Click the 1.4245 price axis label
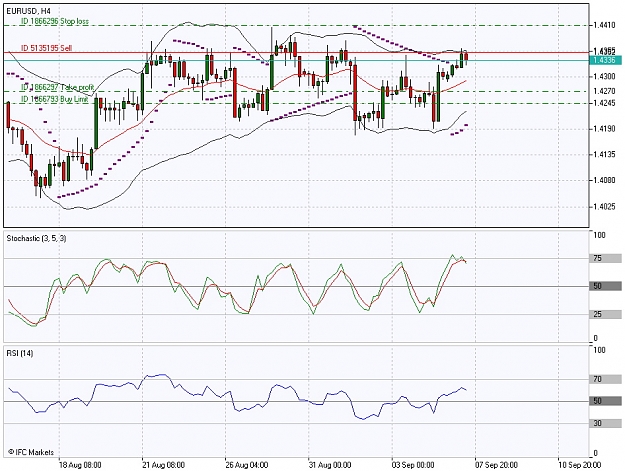This screenshot has width=625, height=471. (x=604, y=103)
